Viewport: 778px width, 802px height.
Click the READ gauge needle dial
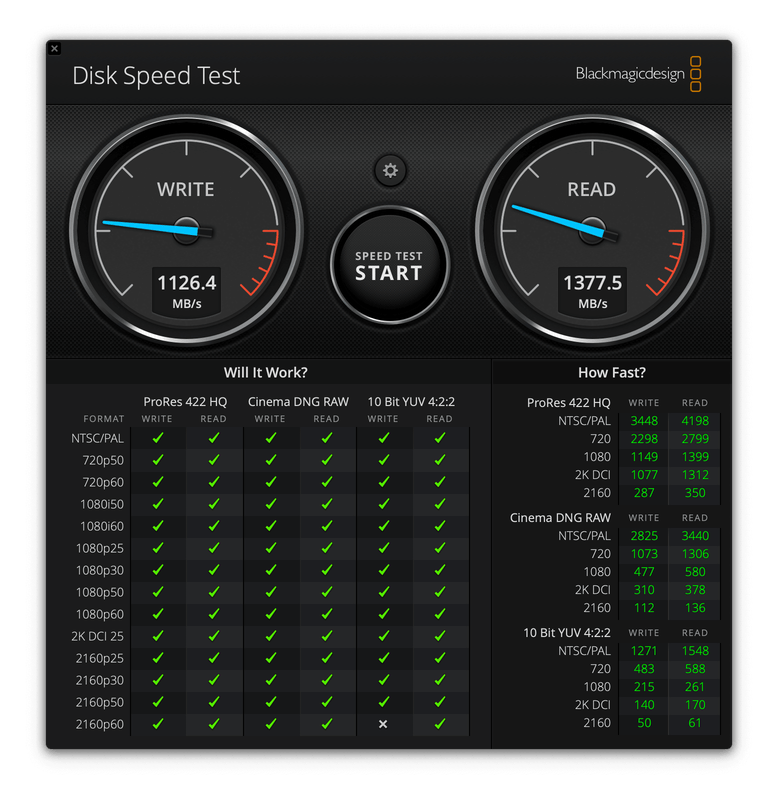(592, 229)
